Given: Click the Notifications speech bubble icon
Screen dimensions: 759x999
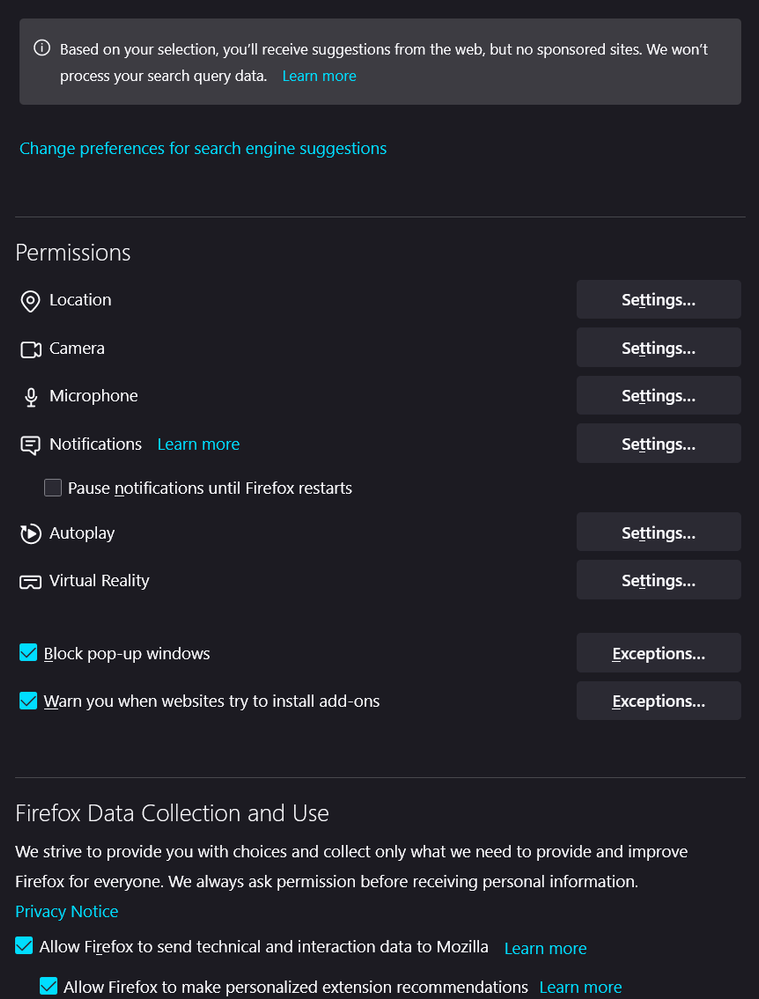Looking at the screenshot, I should (30, 445).
